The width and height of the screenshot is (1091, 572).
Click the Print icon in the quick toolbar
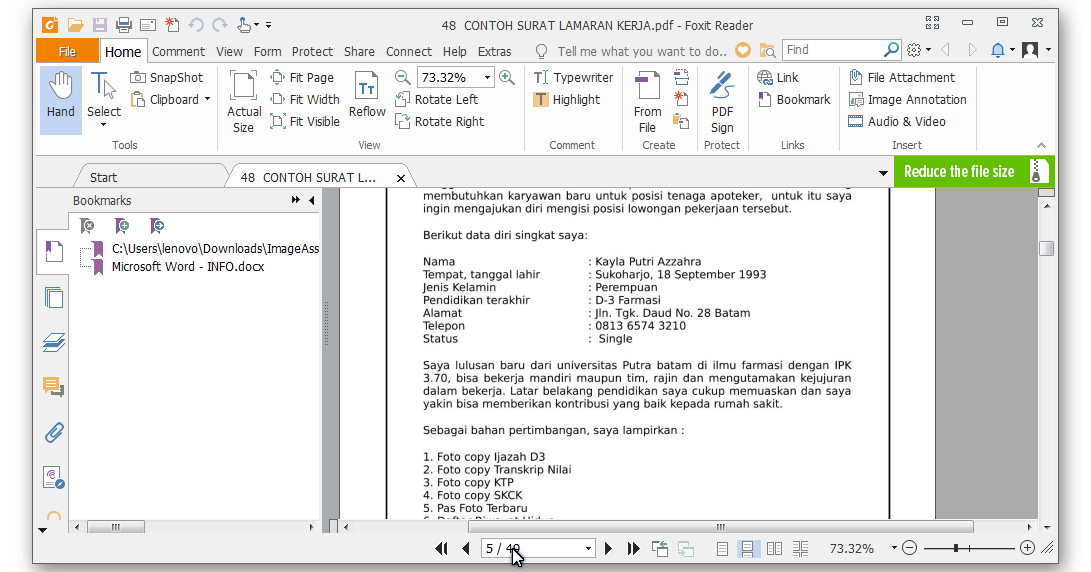tap(124, 25)
